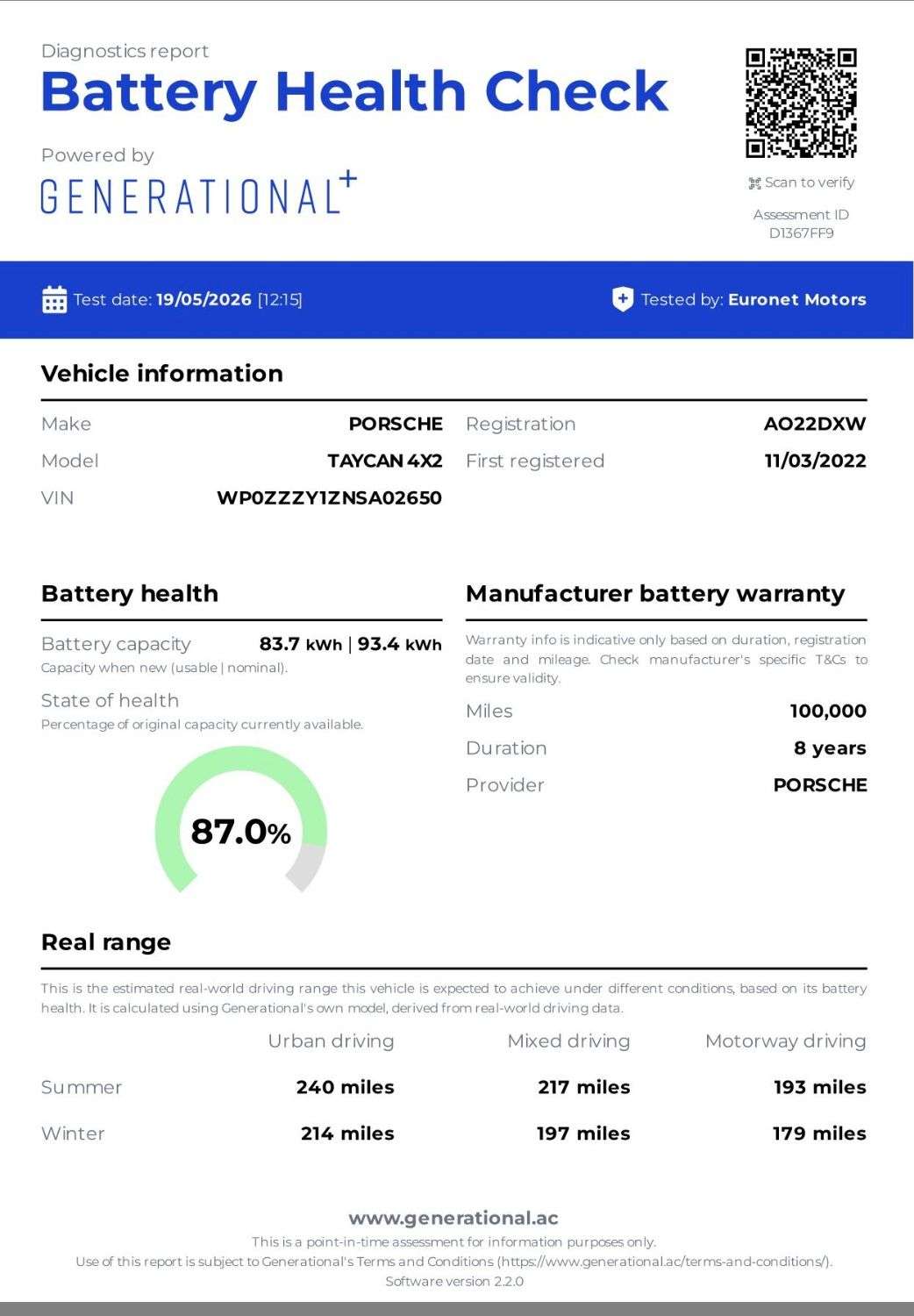
Task: Click the Vehicle information heading
Action: tap(162, 374)
